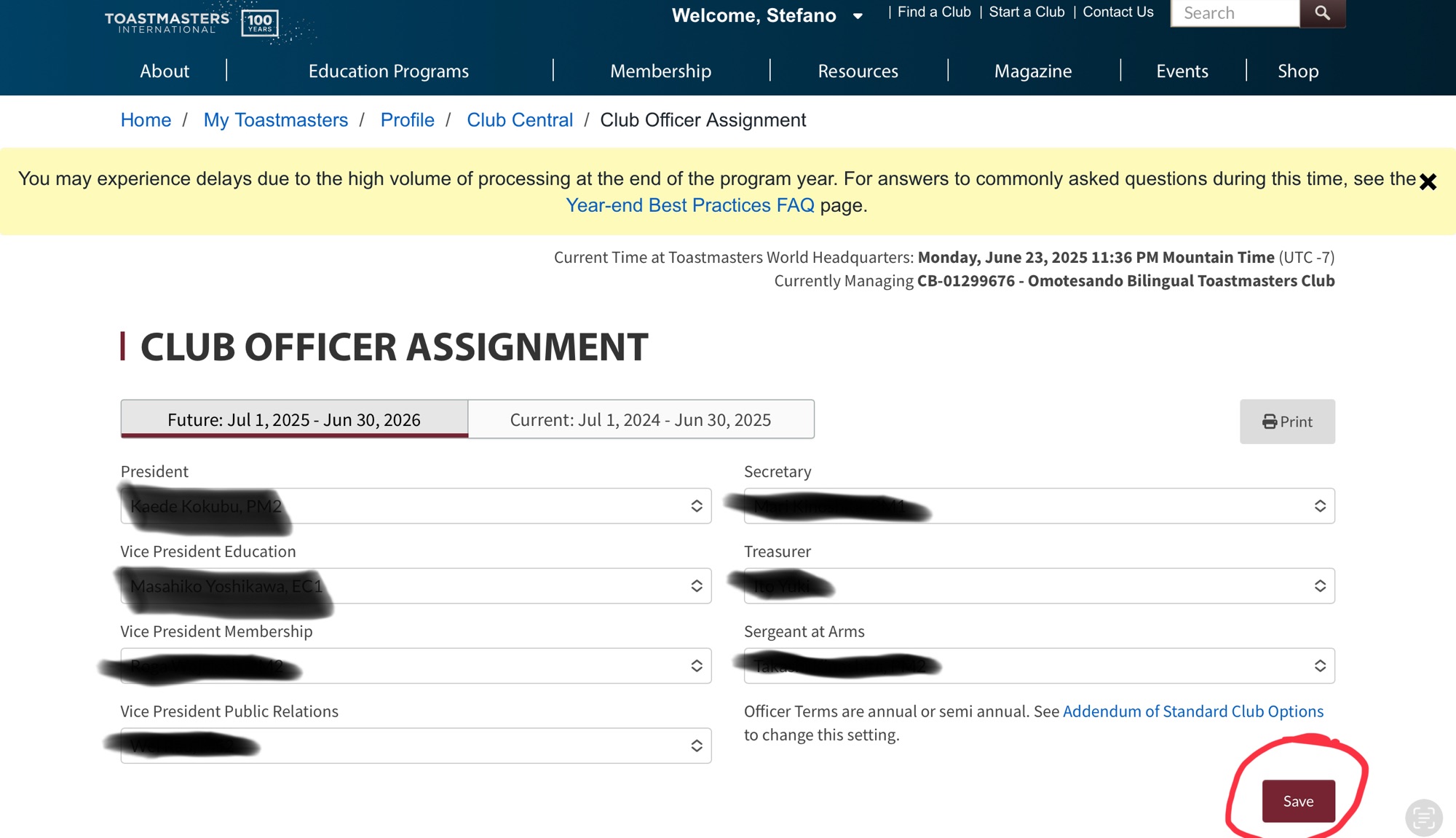Expand the Sergeant at Arms dropdown

(x=1039, y=666)
